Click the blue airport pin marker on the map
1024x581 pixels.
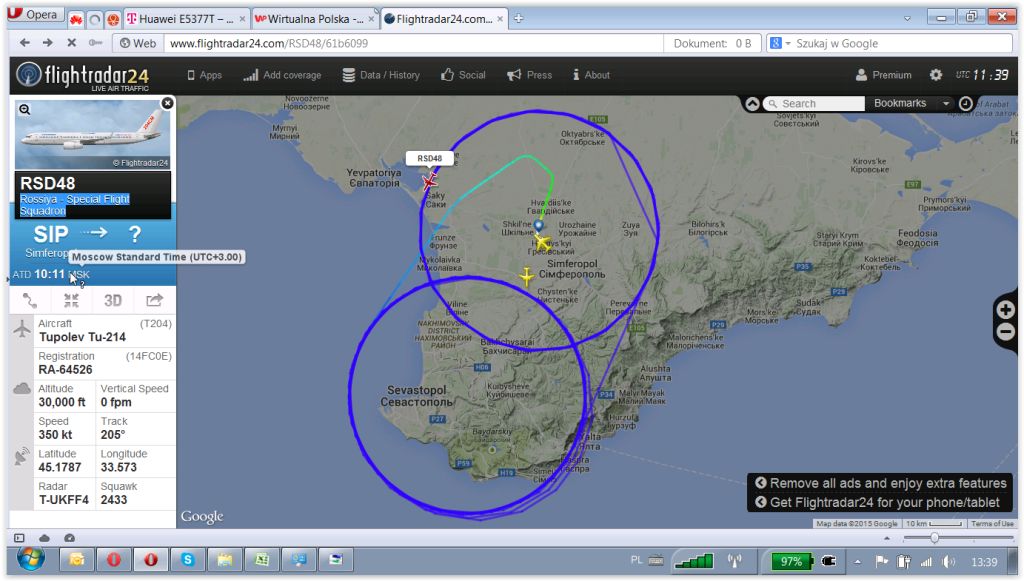tap(539, 226)
